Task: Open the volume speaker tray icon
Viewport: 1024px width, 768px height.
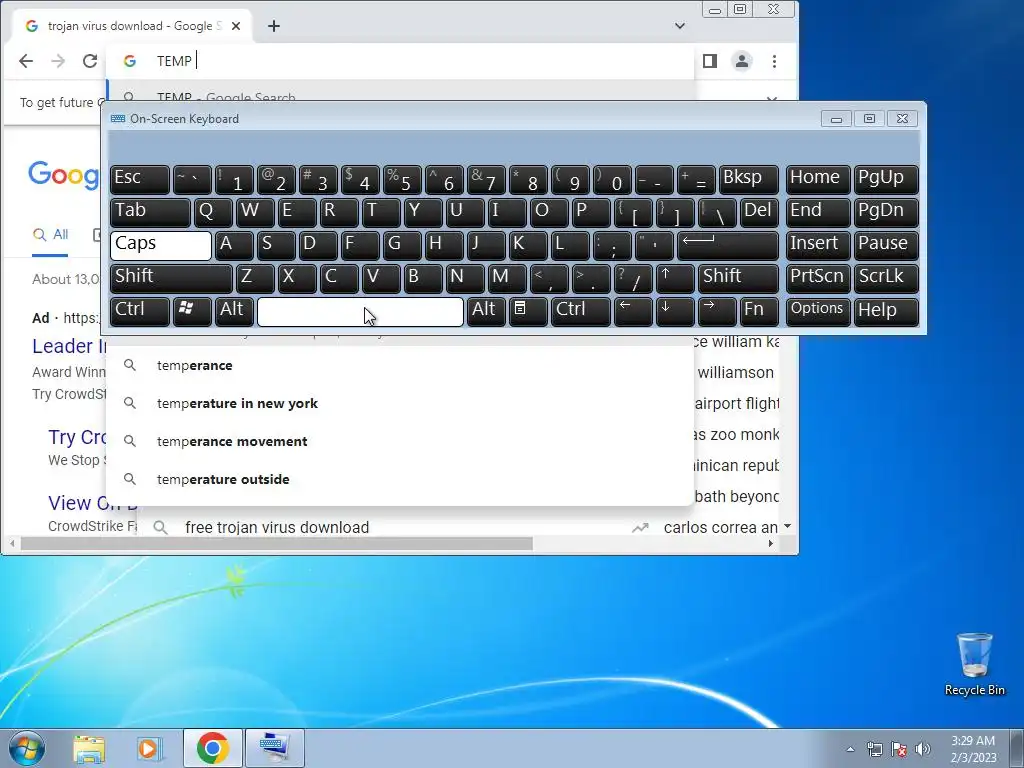Action: pos(923,749)
